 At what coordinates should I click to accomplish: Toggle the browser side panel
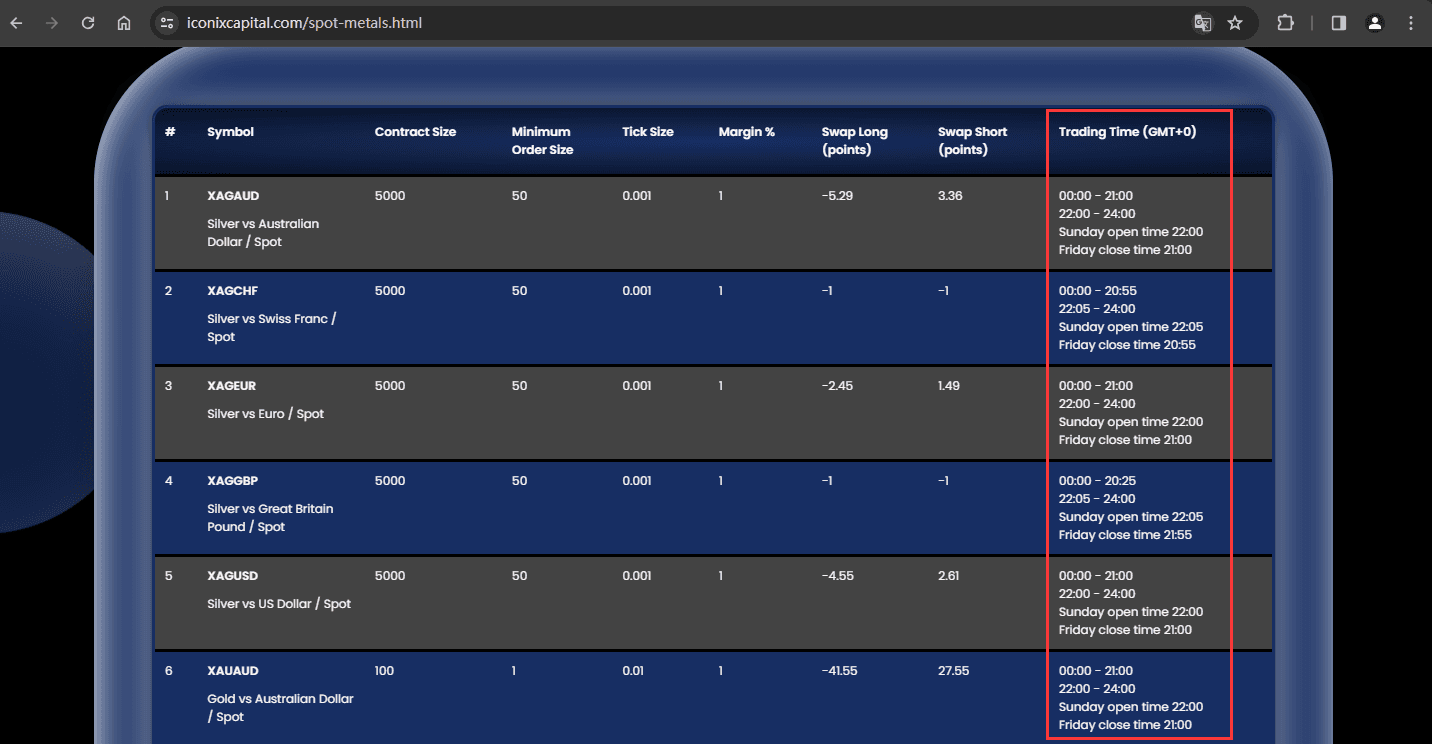click(x=1339, y=23)
